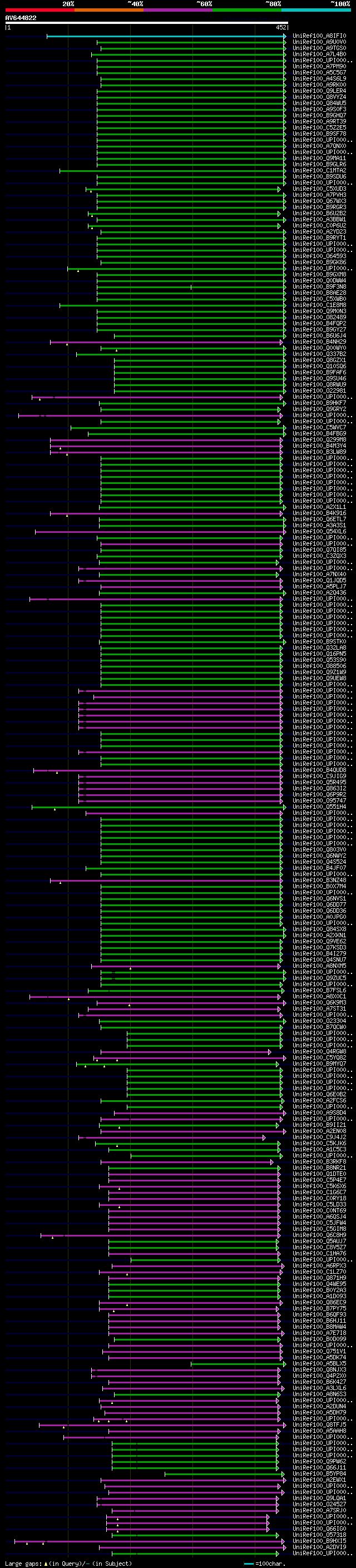Select label UniRef100_A9S0F3
The image size is (356, 1568).
319,109
